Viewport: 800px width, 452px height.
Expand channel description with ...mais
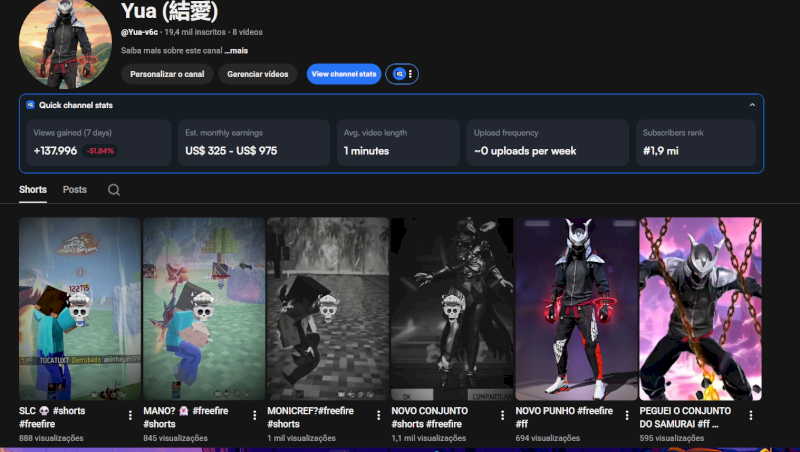pyautogui.click(x=236, y=51)
